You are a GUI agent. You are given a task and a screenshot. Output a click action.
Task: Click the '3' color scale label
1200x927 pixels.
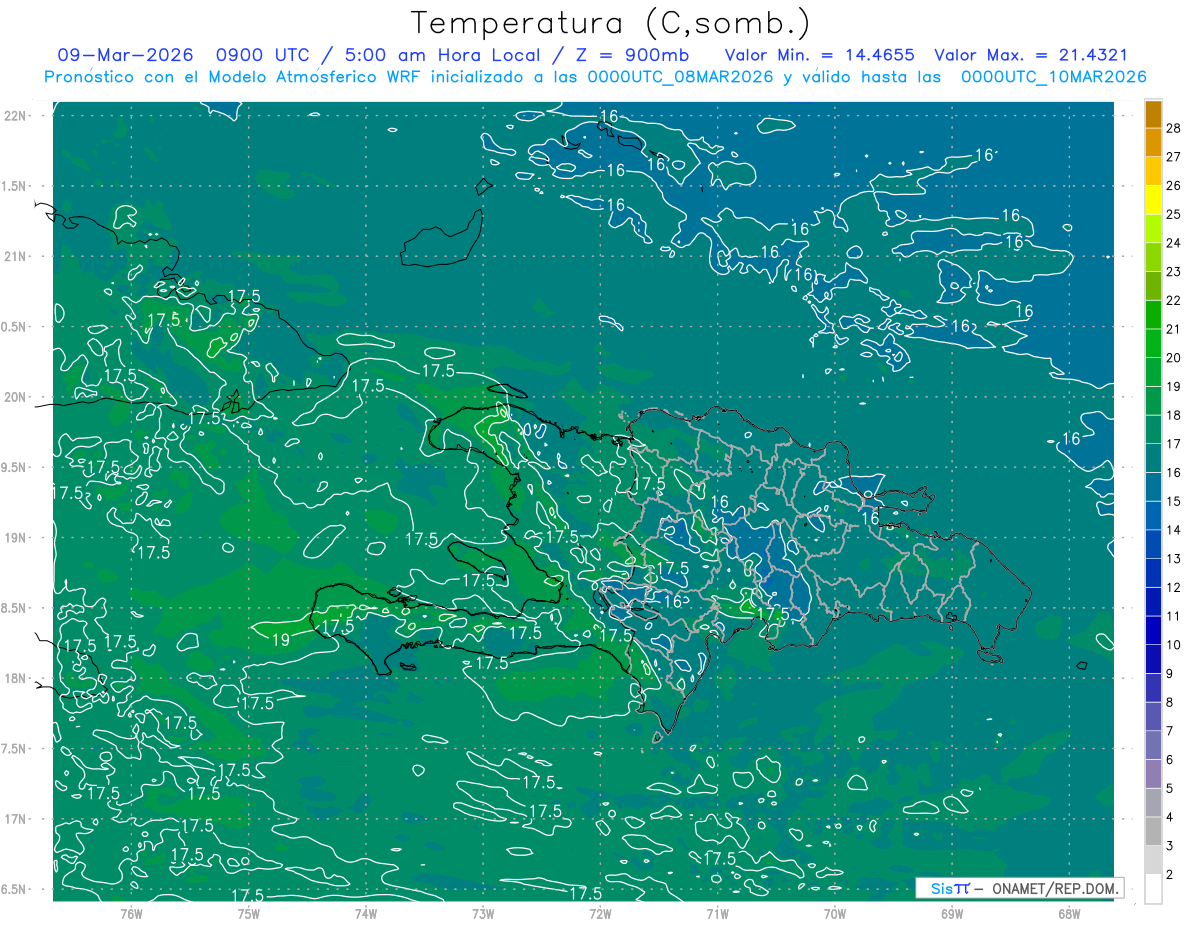tap(1170, 846)
